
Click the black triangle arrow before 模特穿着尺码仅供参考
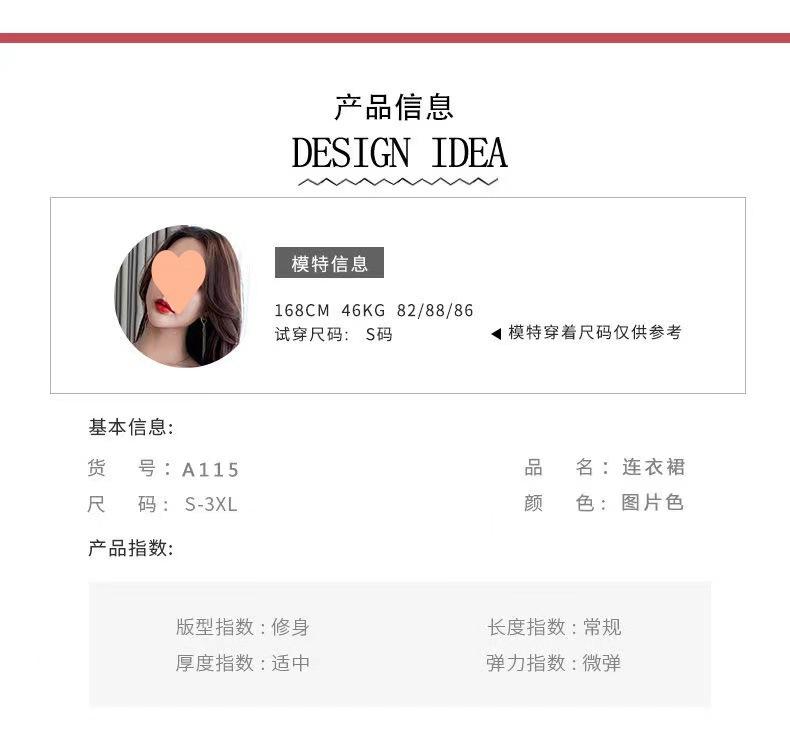coord(496,334)
